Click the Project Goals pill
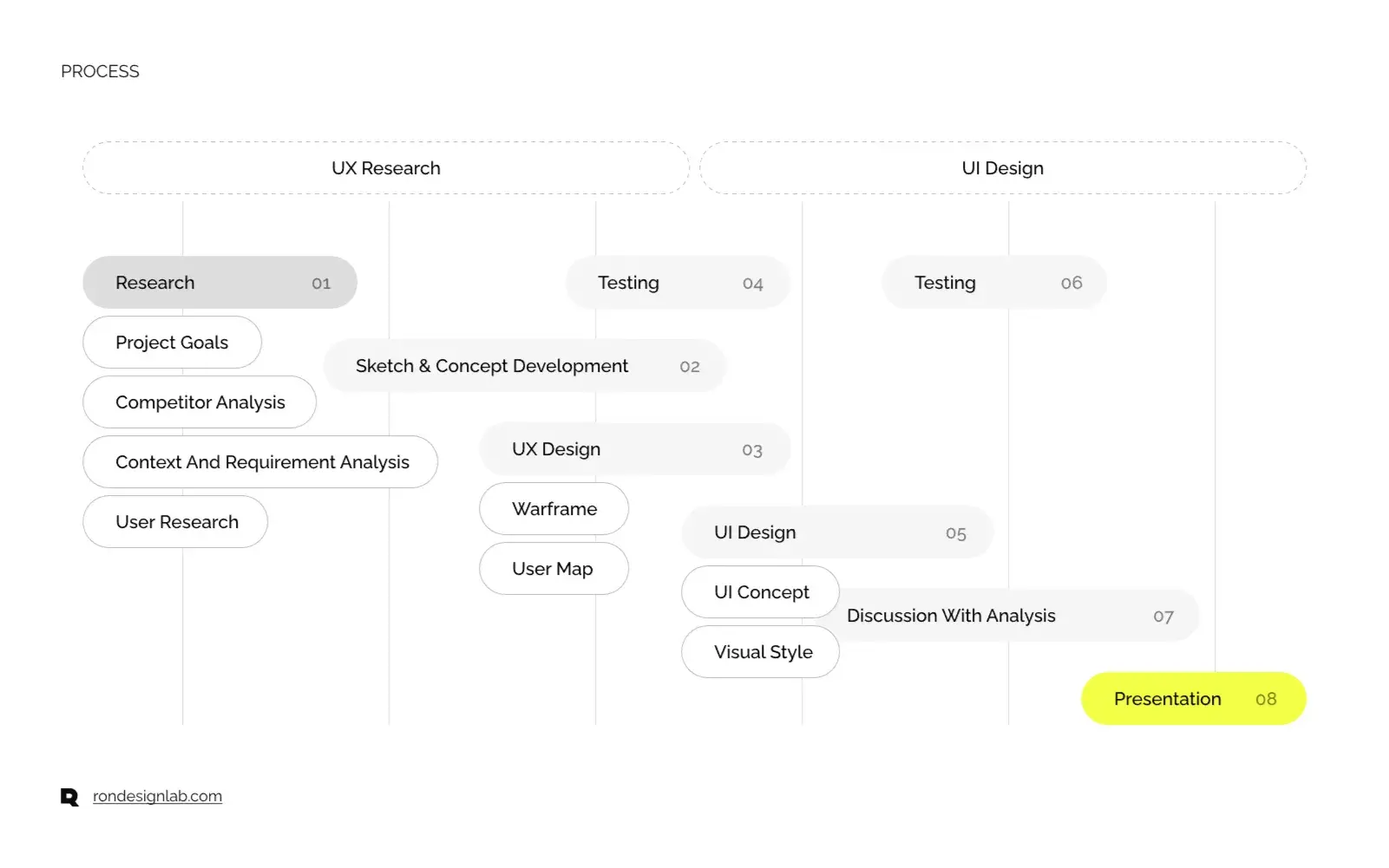Viewport: 1389px width, 868px height. click(x=172, y=343)
